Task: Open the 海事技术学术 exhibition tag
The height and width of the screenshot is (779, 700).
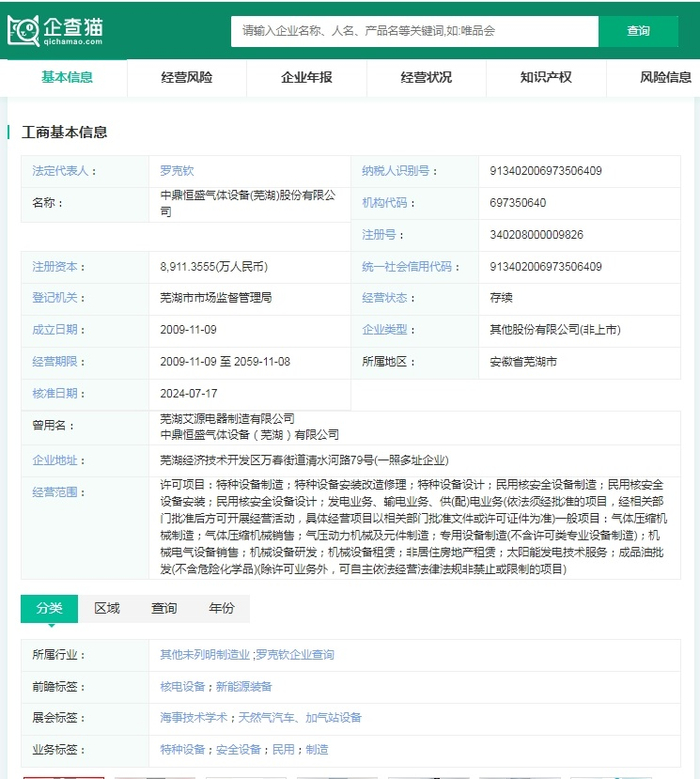Action: 194,718
